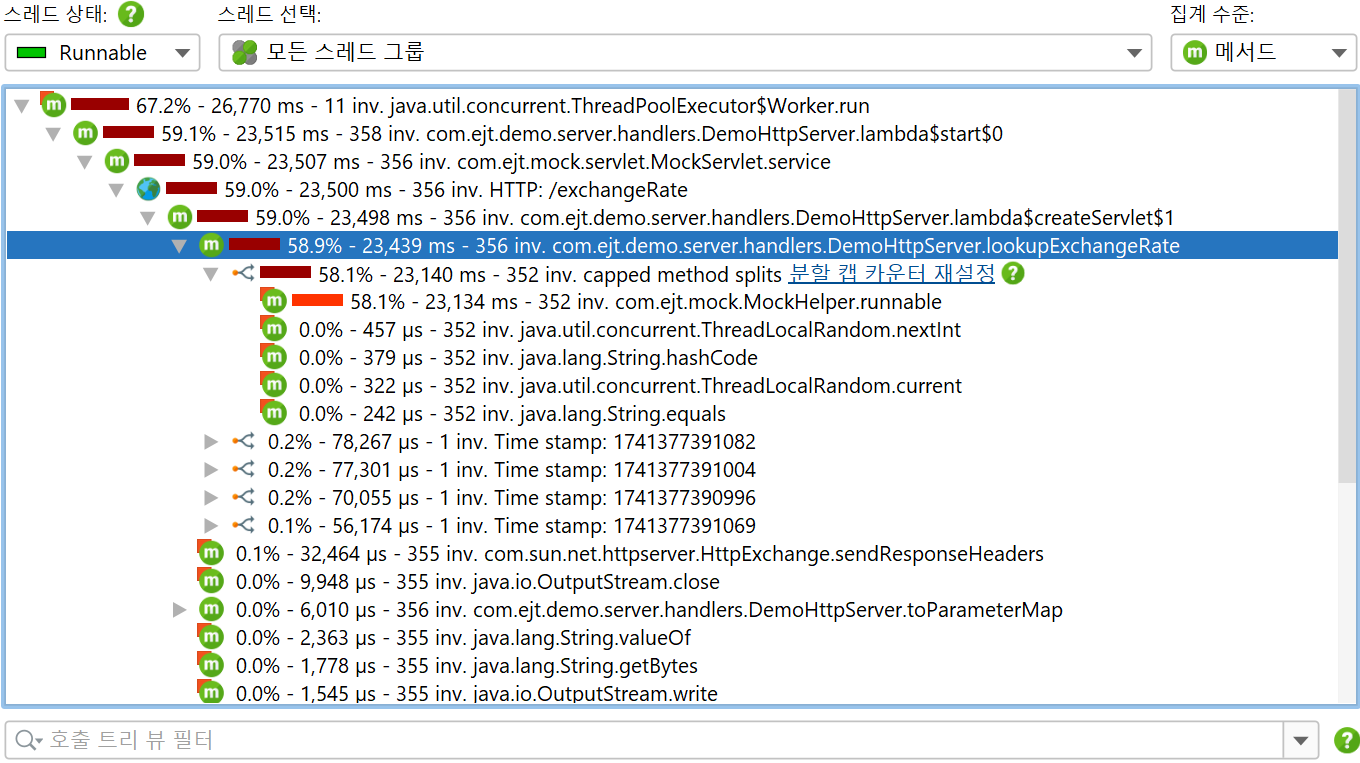The image size is (1360, 763).
Task: Click method icon of OutputStream.close
Action: point(210,580)
